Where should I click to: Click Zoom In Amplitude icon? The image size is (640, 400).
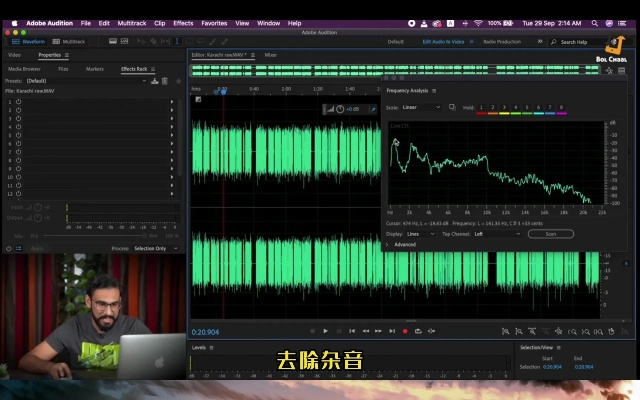(505, 331)
